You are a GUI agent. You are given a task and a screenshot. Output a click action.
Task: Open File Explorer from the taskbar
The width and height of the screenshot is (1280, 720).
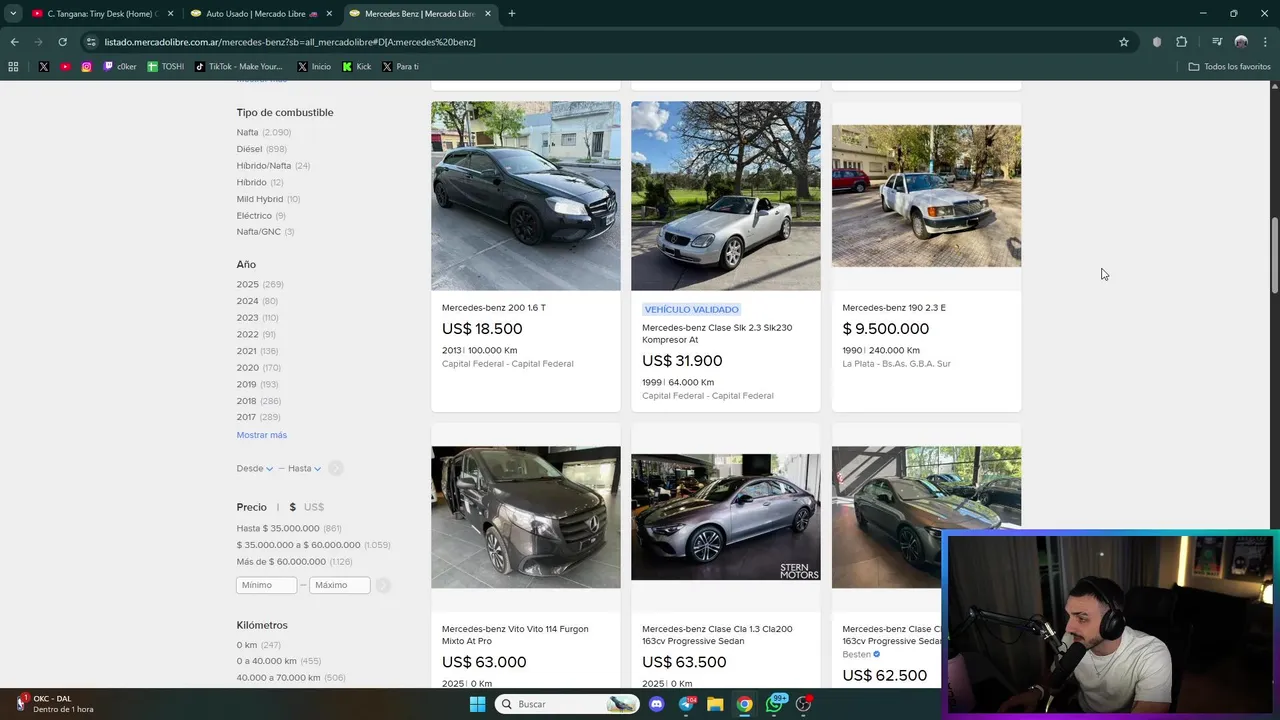pyautogui.click(x=715, y=704)
